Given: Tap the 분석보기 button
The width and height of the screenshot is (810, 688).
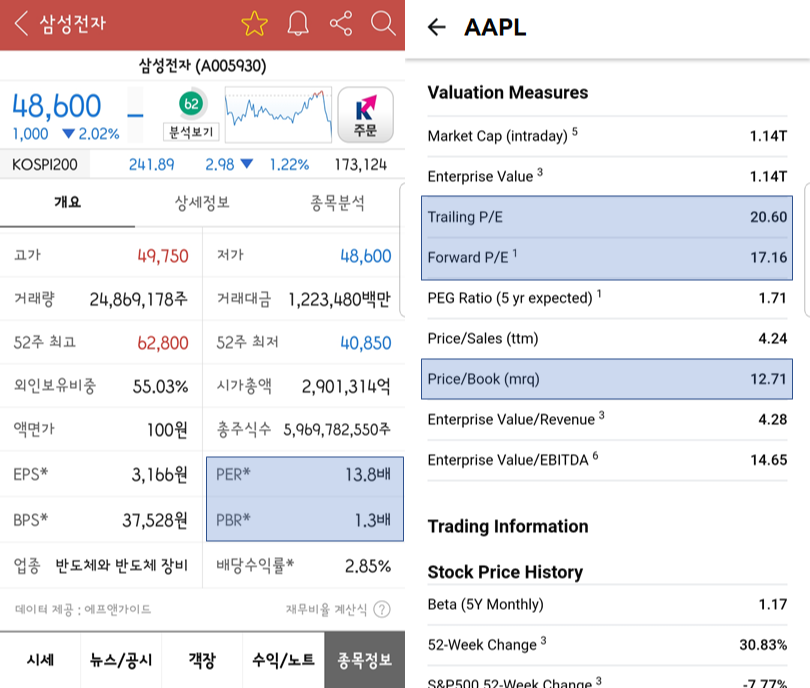Looking at the screenshot, I should 191,132.
